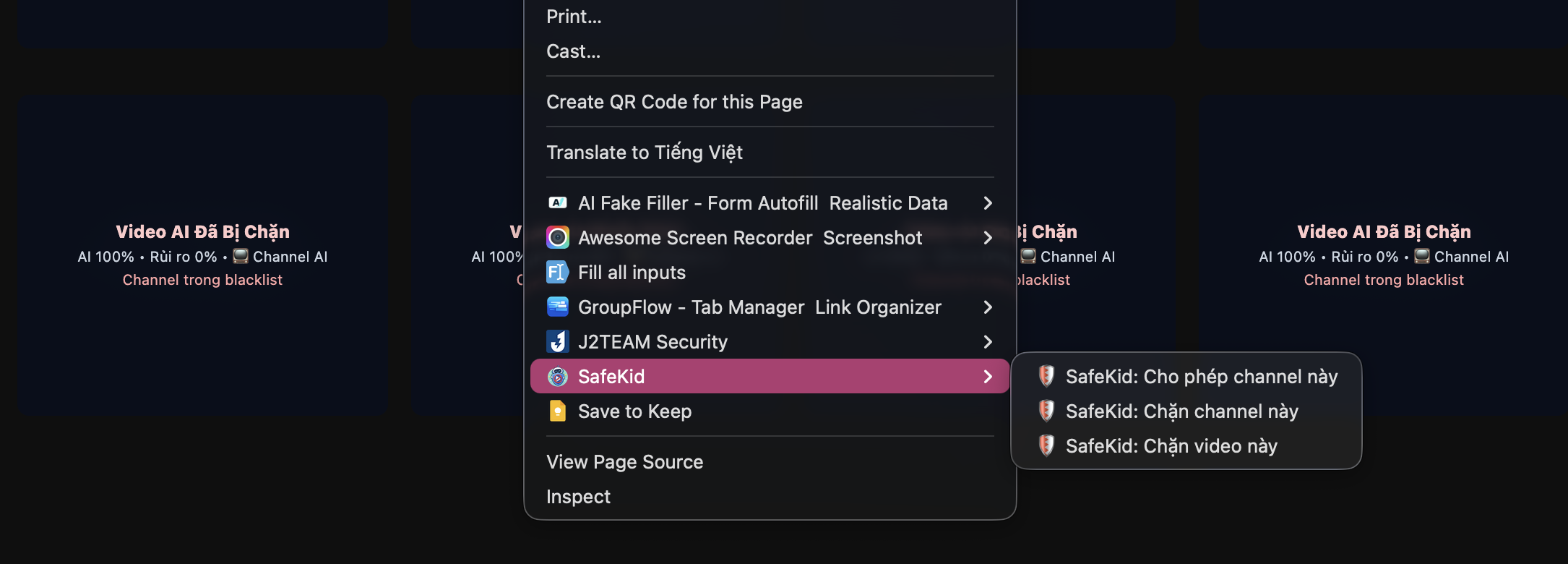Open View Page Source
1568x564 pixels.
pos(624,462)
